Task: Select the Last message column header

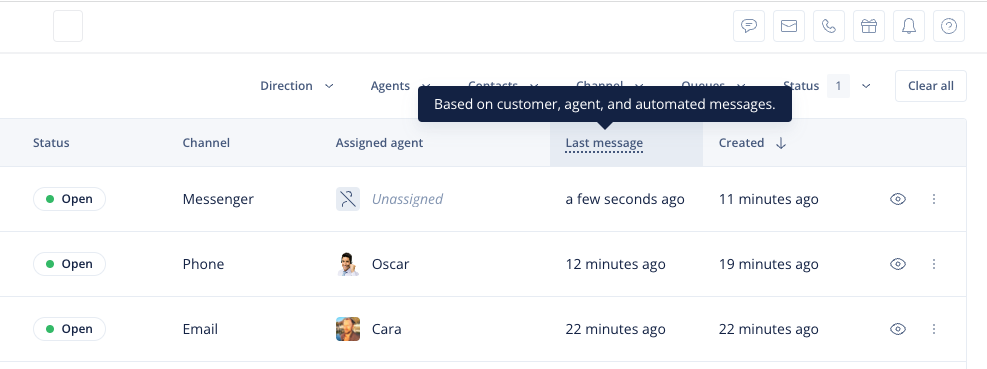Action: tap(604, 143)
